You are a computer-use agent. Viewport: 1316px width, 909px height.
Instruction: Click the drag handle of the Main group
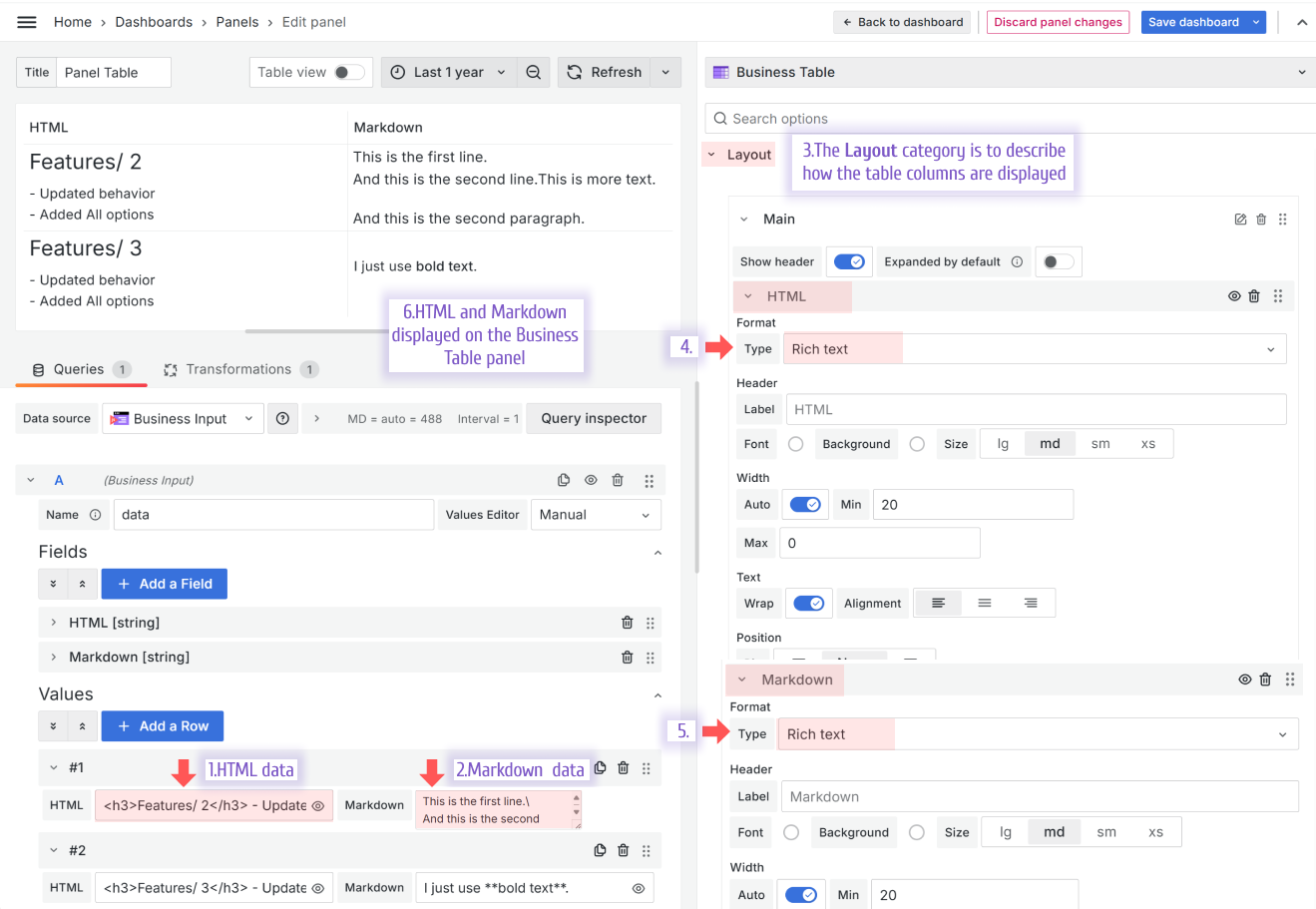[x=1283, y=220]
